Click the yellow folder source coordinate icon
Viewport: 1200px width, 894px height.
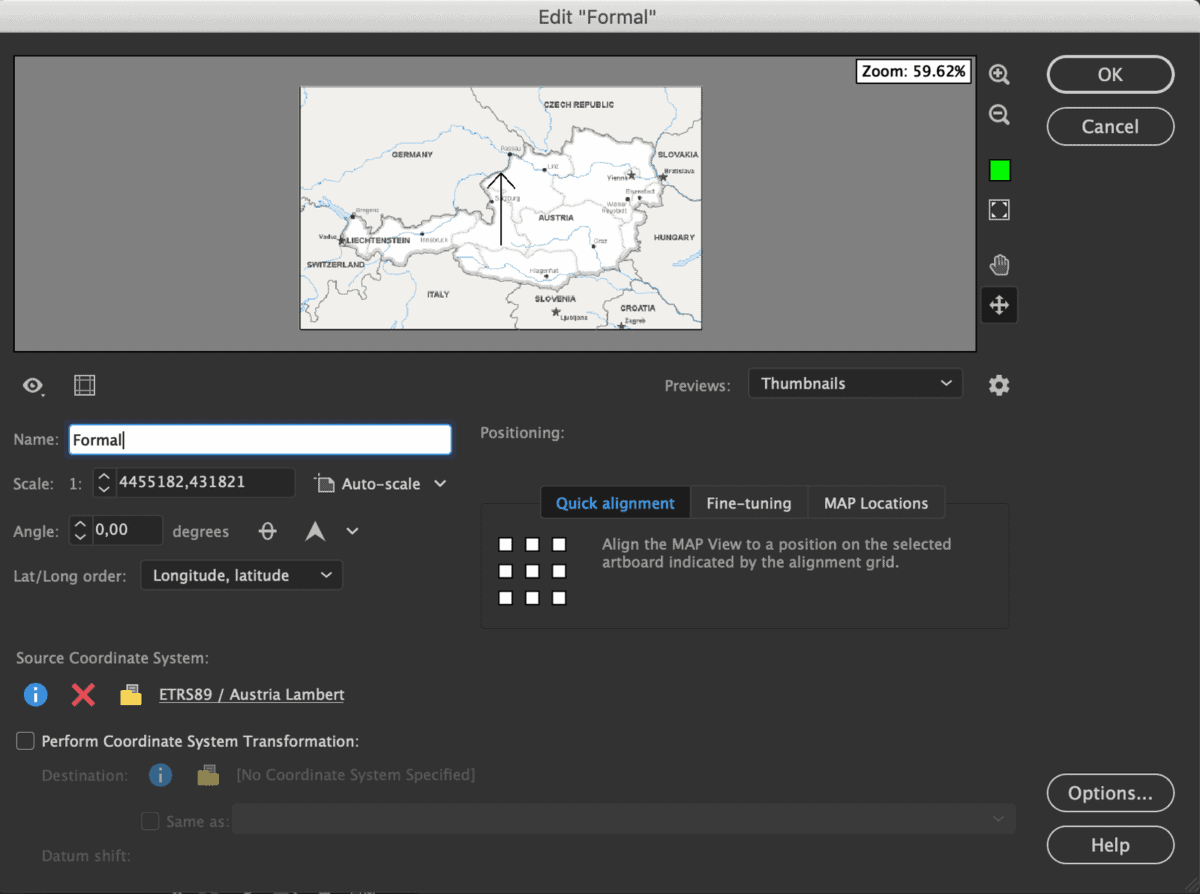point(130,695)
